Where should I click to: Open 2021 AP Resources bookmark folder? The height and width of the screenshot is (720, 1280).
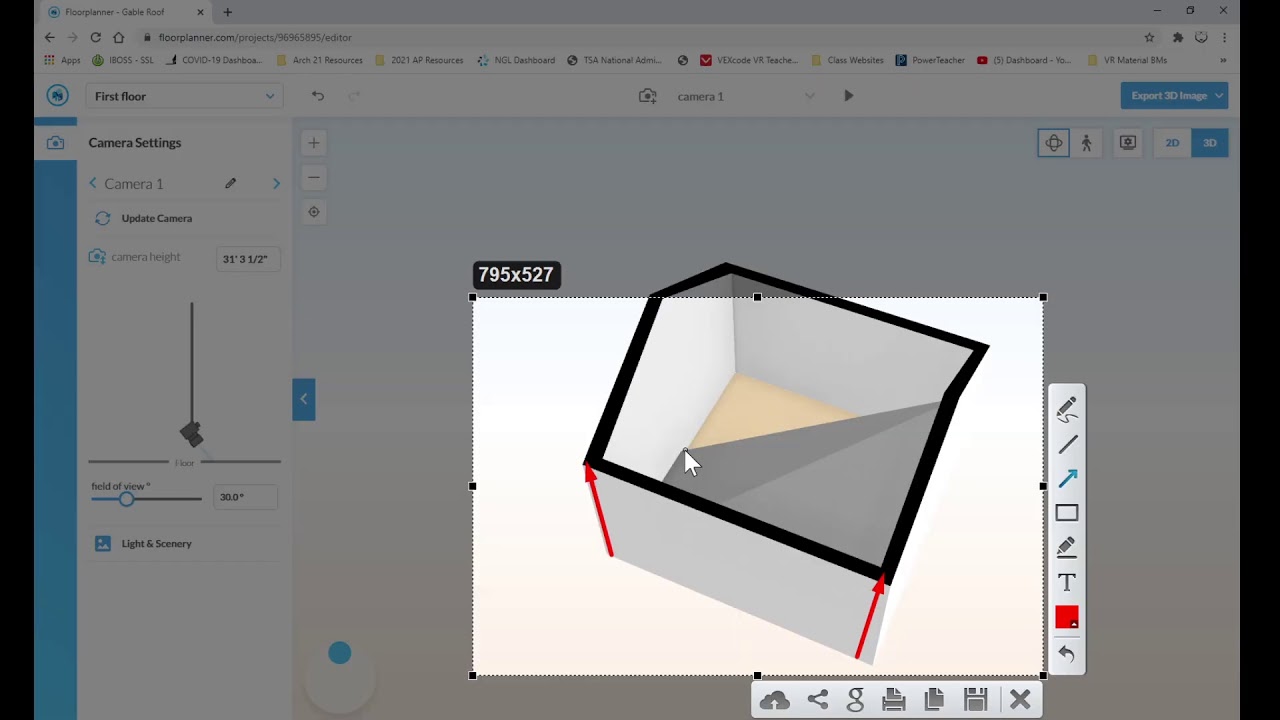point(418,60)
